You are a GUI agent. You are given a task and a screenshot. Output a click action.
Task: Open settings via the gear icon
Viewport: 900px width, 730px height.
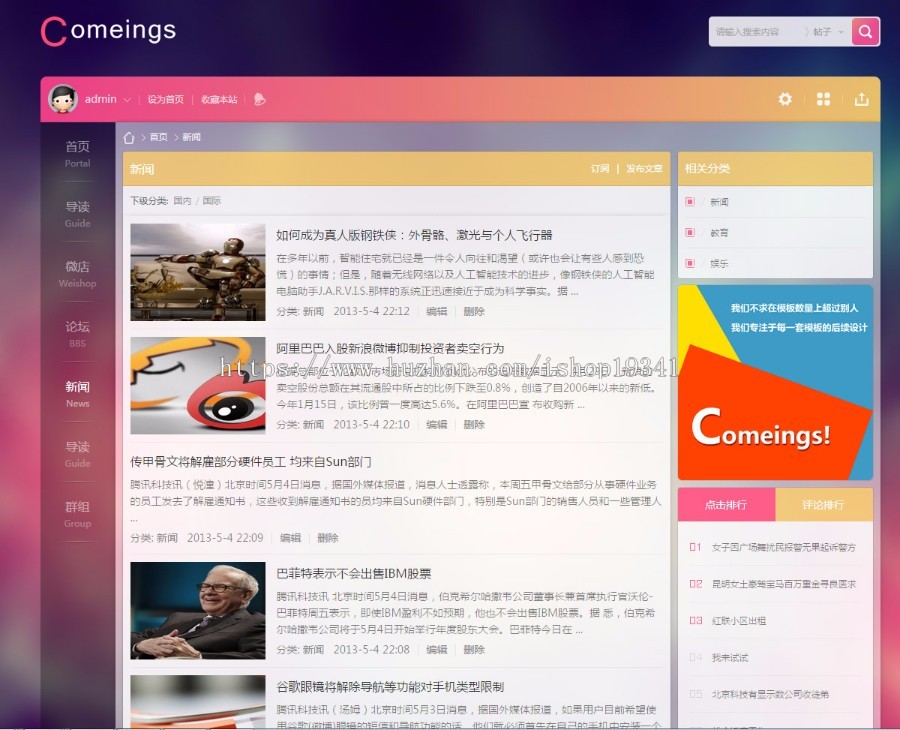tap(785, 99)
